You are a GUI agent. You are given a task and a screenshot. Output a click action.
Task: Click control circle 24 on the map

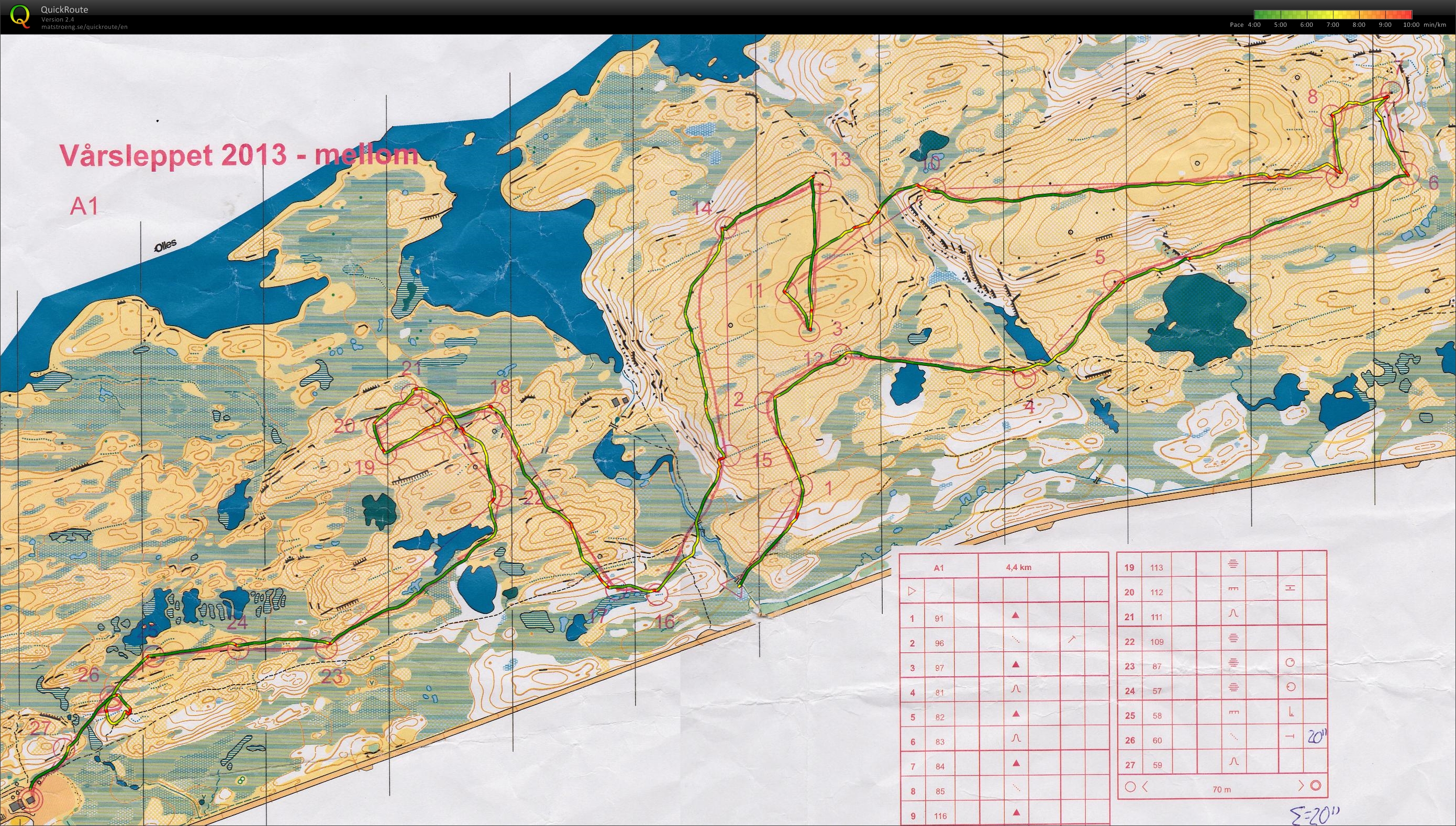[x=238, y=650]
